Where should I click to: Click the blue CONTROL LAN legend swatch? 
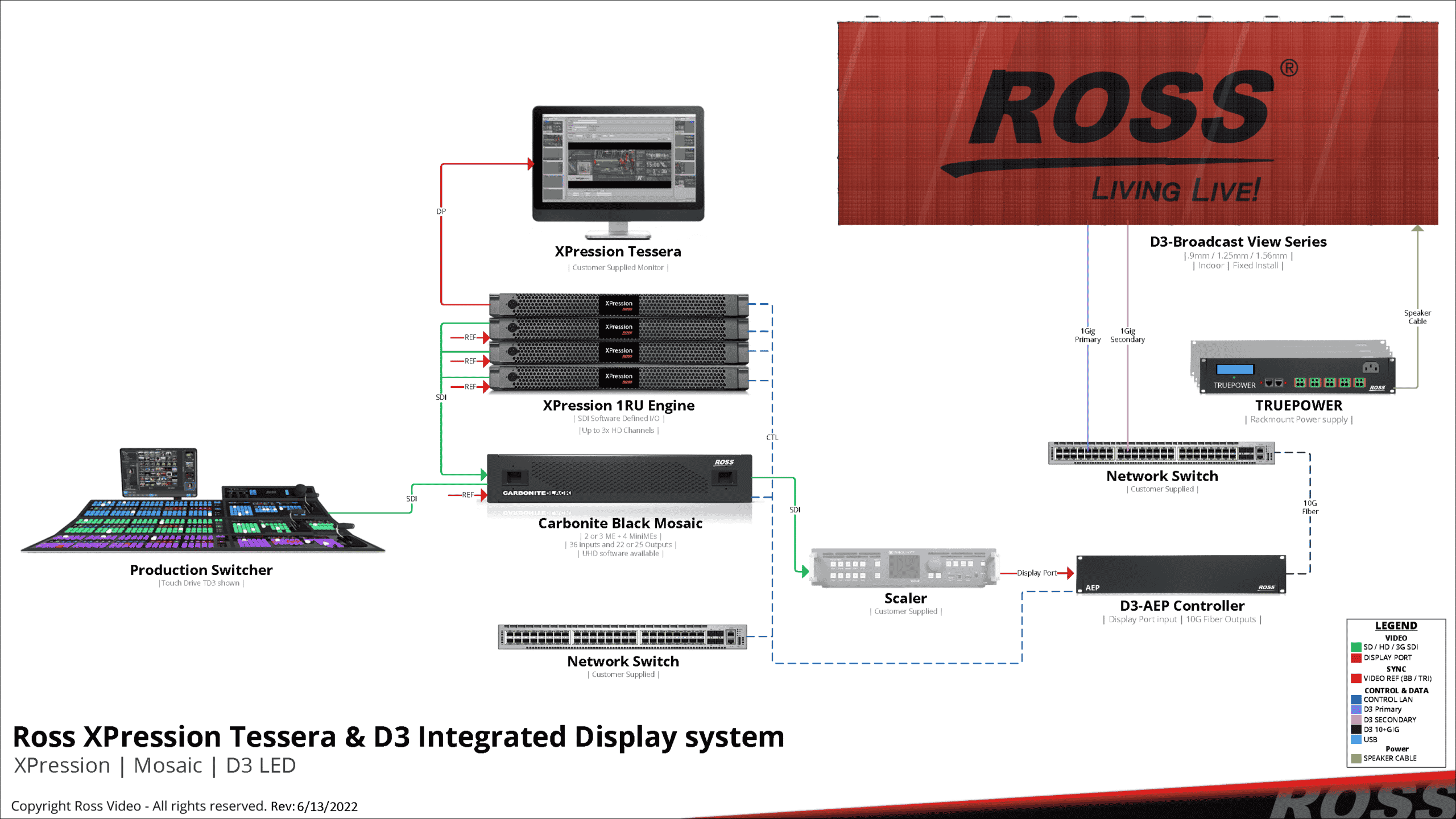(1356, 700)
